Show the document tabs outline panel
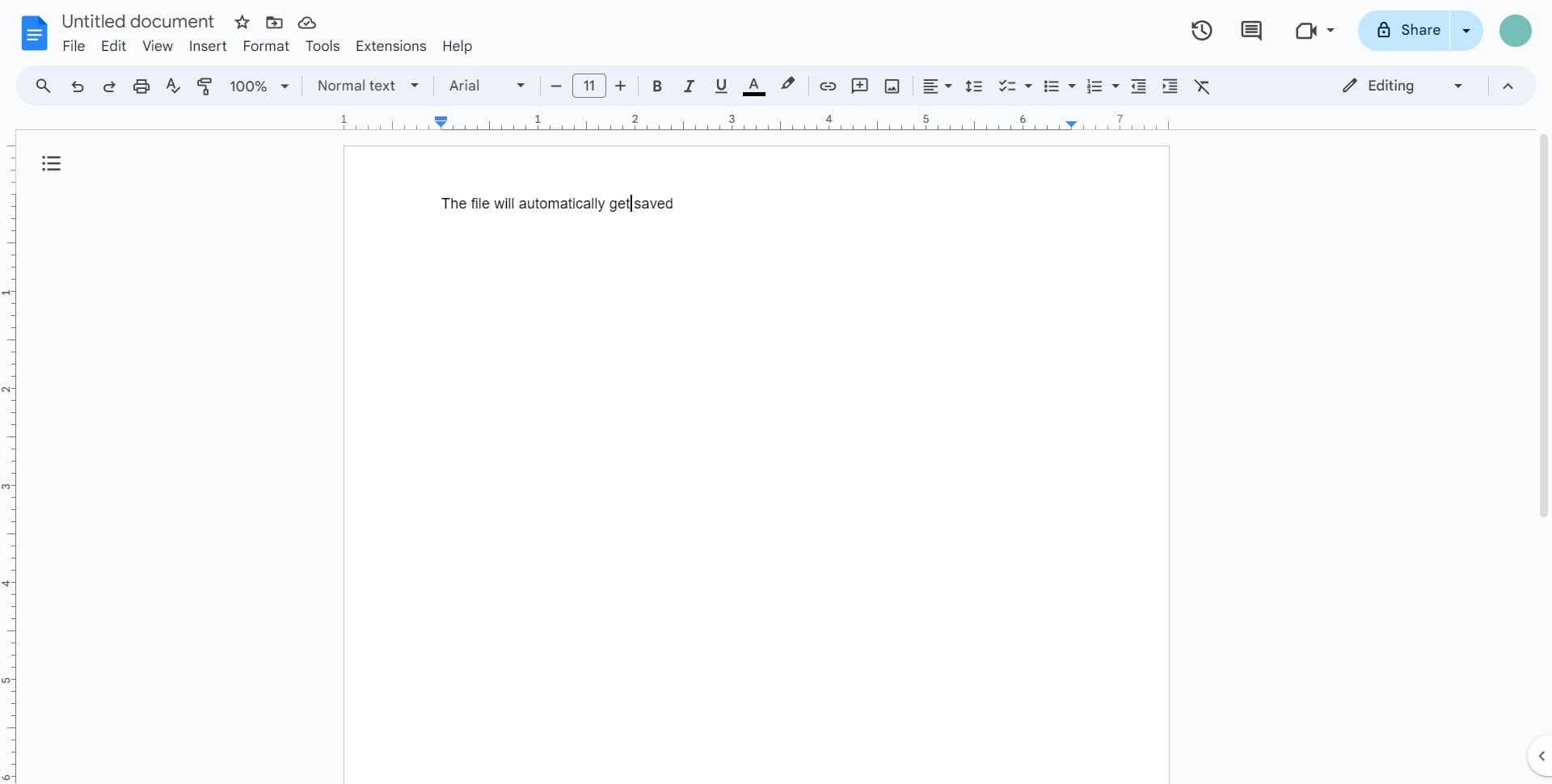The width and height of the screenshot is (1552, 784). click(51, 162)
